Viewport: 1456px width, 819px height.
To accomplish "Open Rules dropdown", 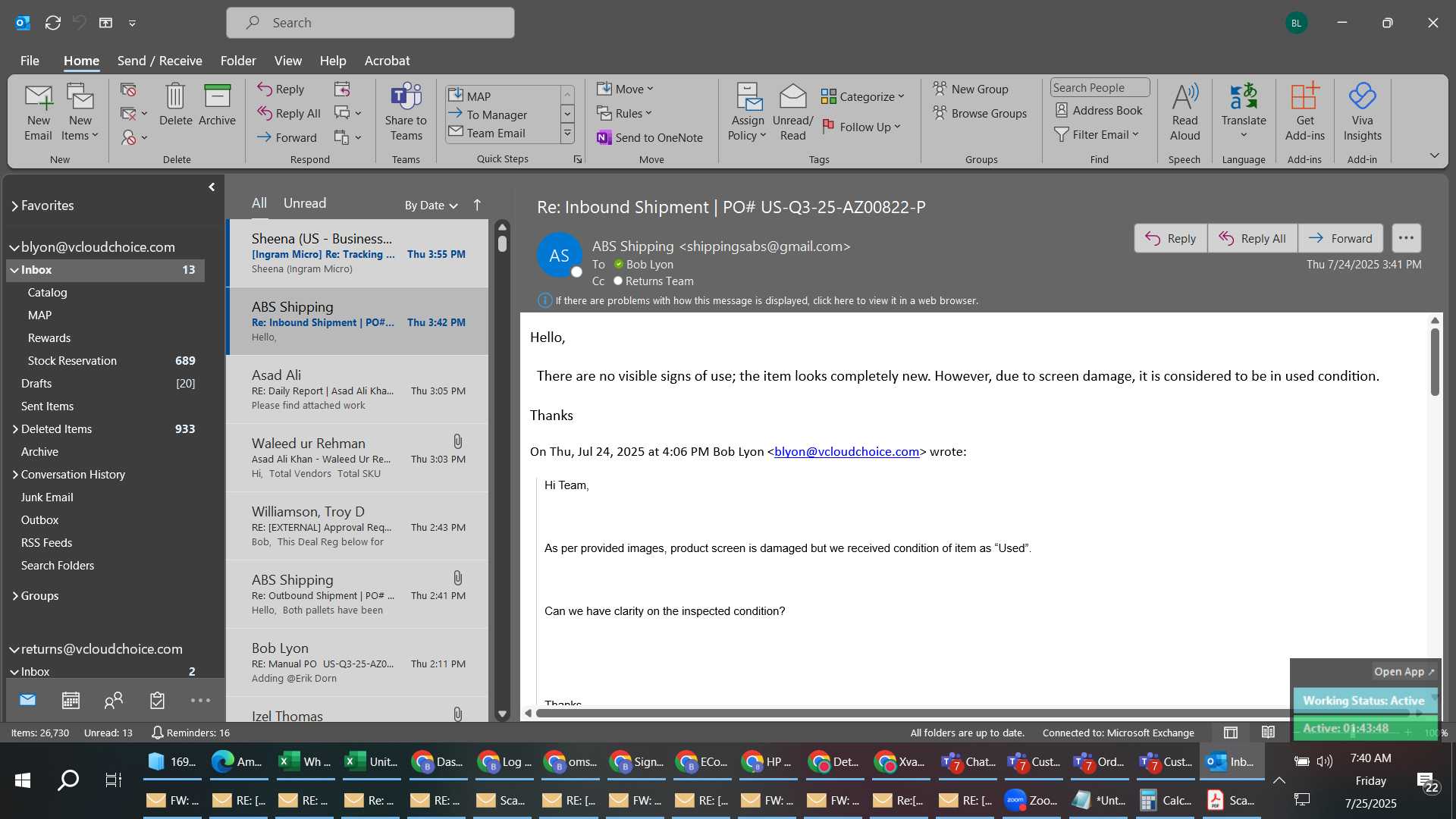I will 624,113.
